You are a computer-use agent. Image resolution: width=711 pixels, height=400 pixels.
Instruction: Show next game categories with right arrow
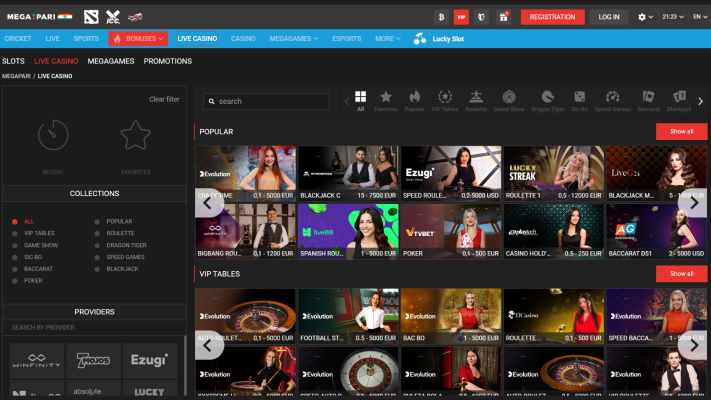701,102
